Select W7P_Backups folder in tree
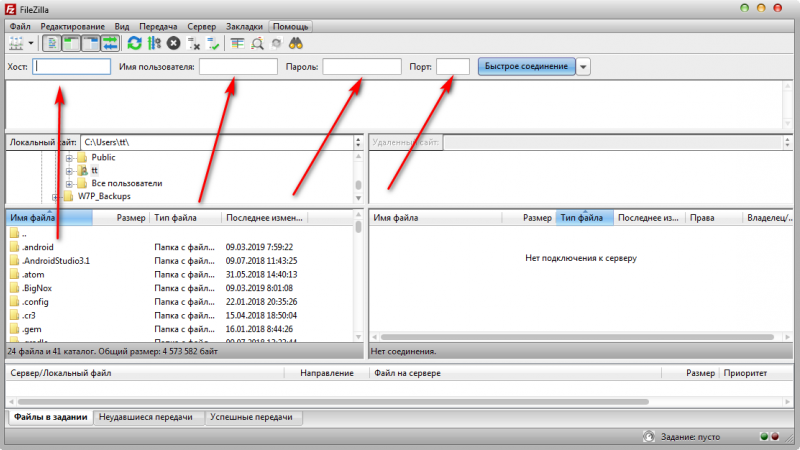 pyautogui.click(x=104, y=196)
